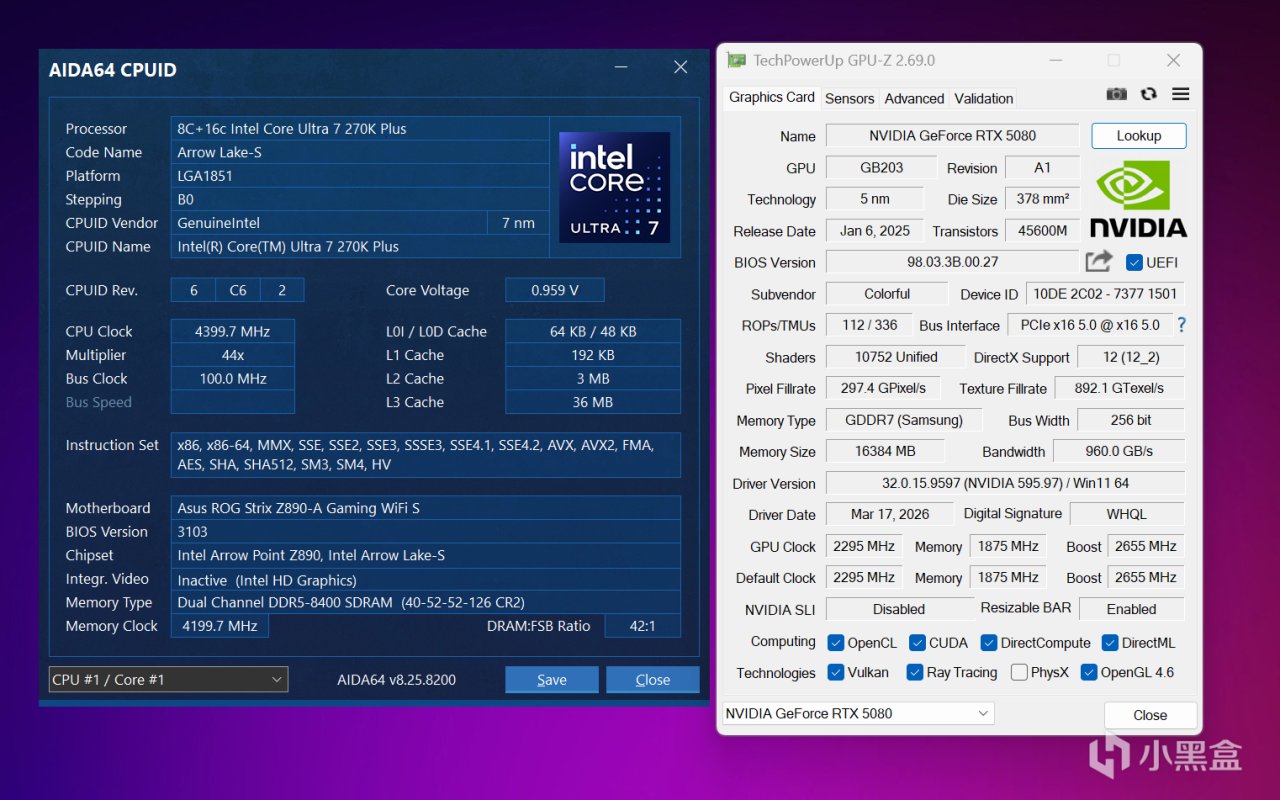Click the Lookup button in GPU-Z

(1139, 136)
